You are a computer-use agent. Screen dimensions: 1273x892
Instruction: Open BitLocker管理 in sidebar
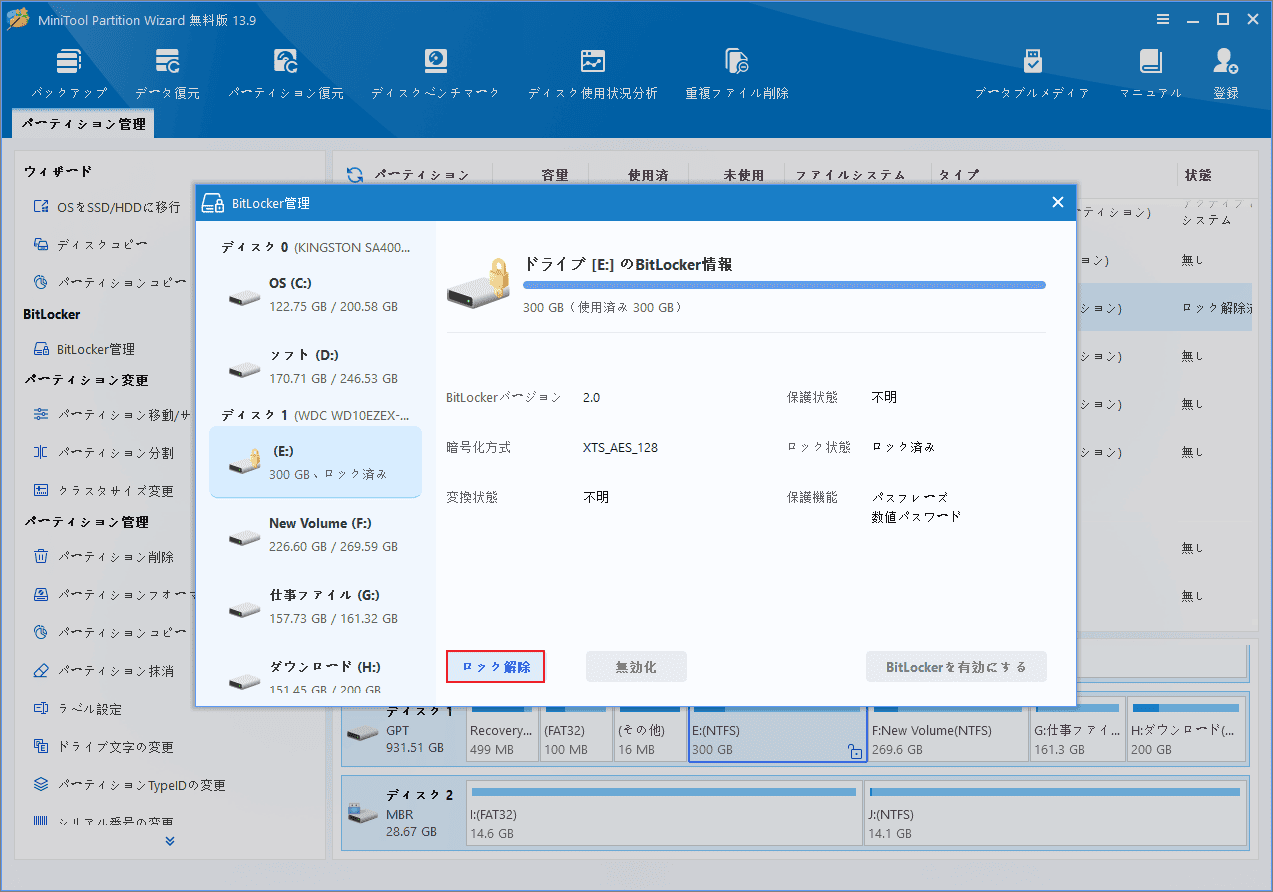84,349
